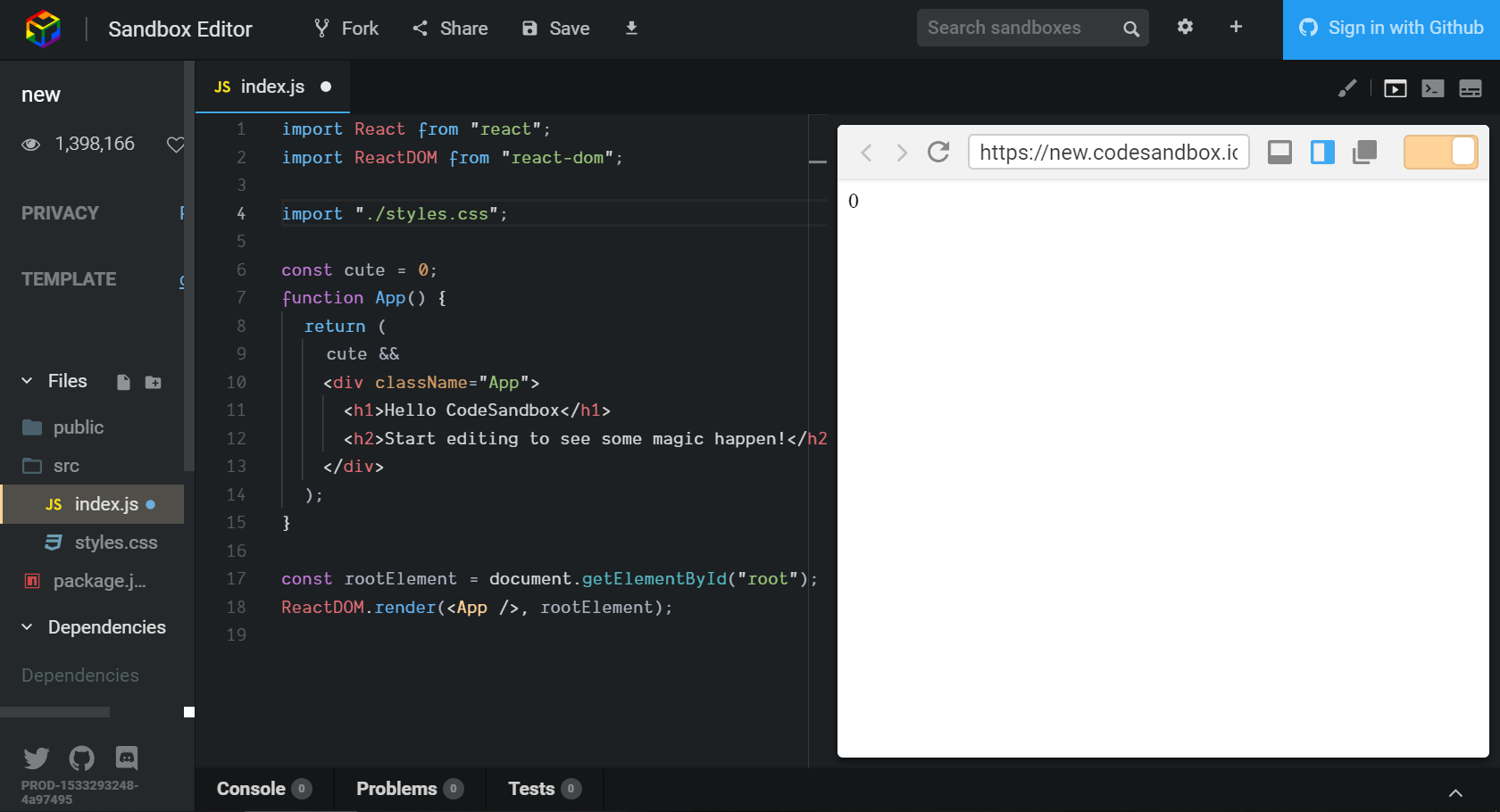Fork the sandbox
The height and width of the screenshot is (812, 1500).
(346, 29)
